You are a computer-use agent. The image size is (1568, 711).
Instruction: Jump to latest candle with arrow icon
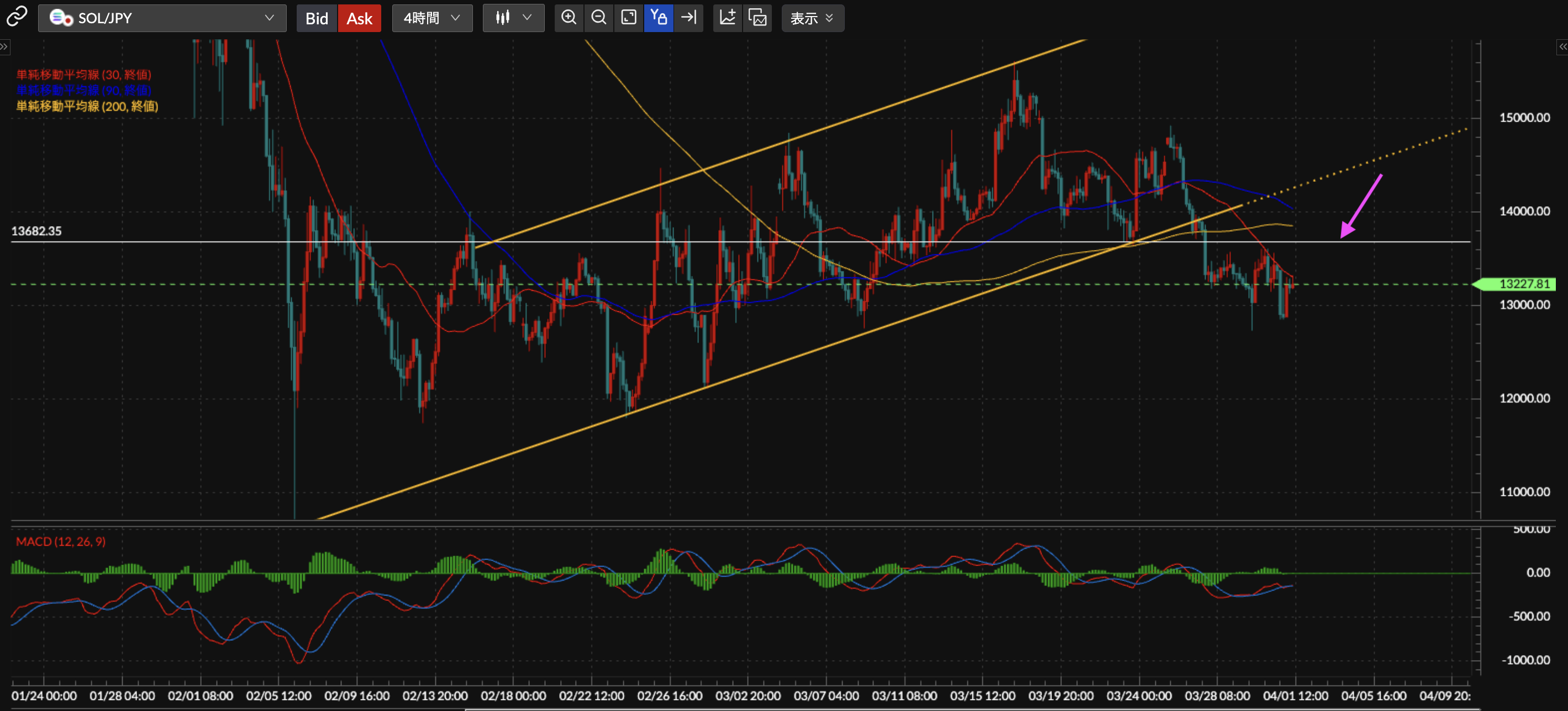click(688, 18)
